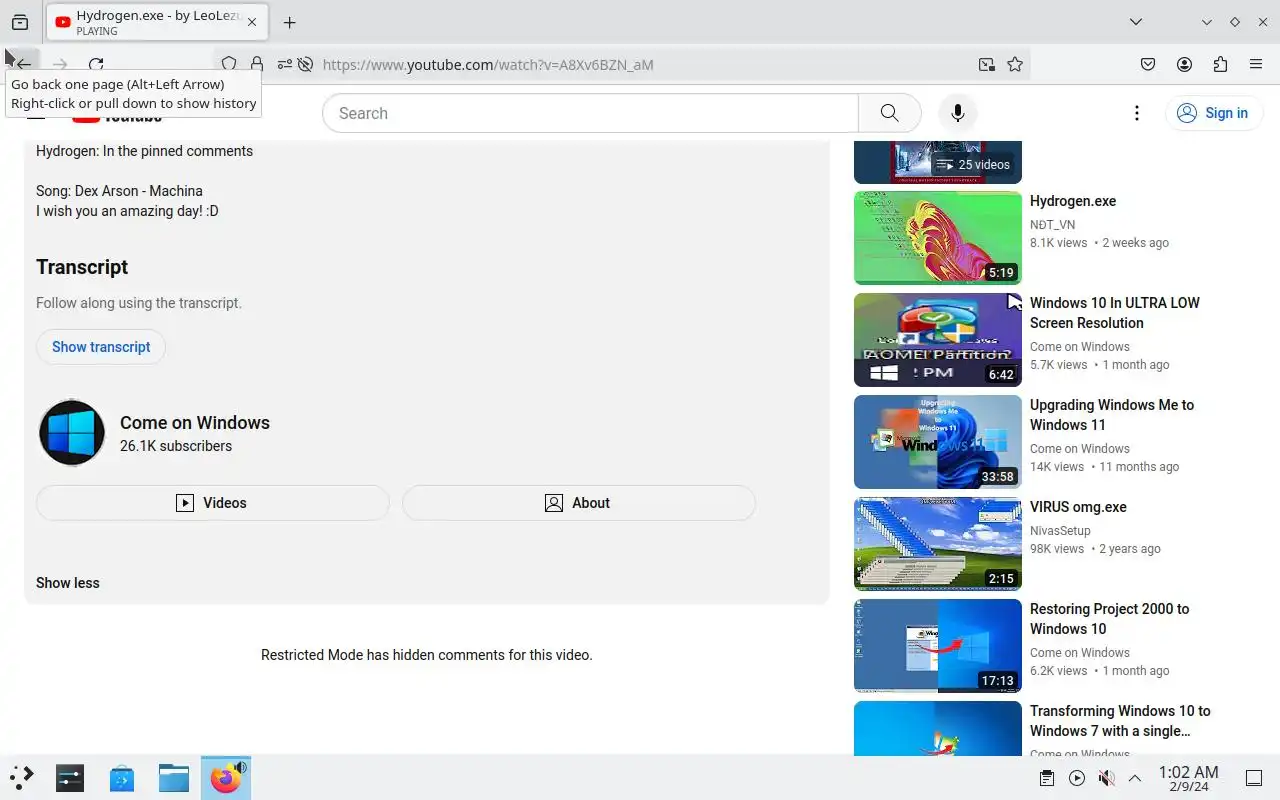Open the clock showing 1:02 AM
1280x800 pixels.
click(x=1188, y=778)
